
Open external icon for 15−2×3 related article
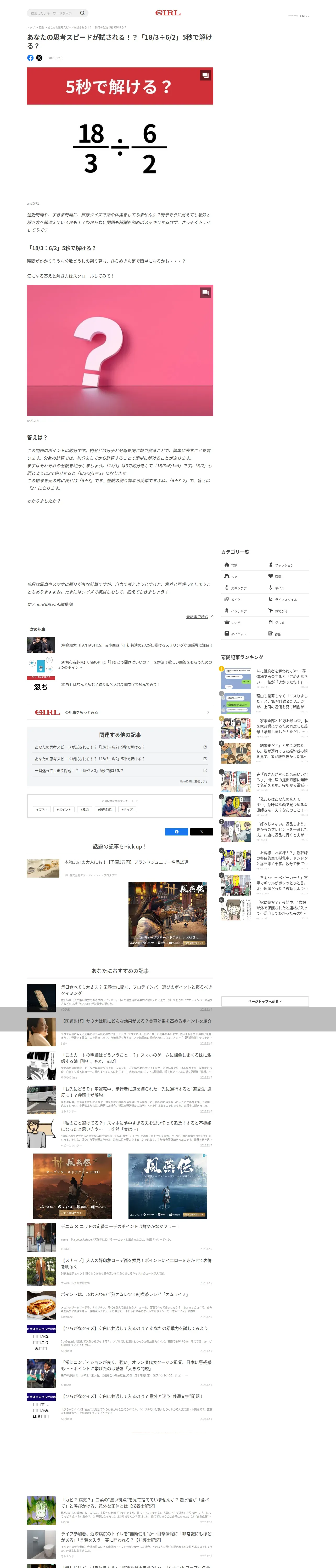tap(205, 771)
